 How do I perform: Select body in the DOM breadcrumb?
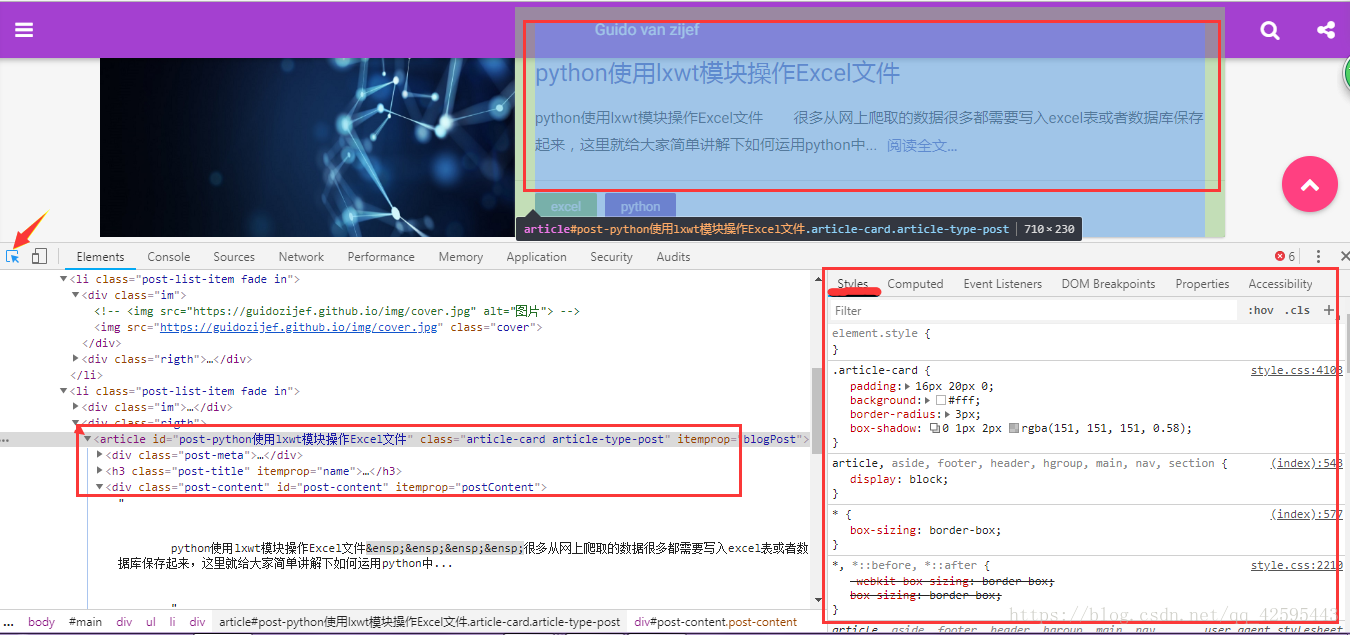point(42,622)
